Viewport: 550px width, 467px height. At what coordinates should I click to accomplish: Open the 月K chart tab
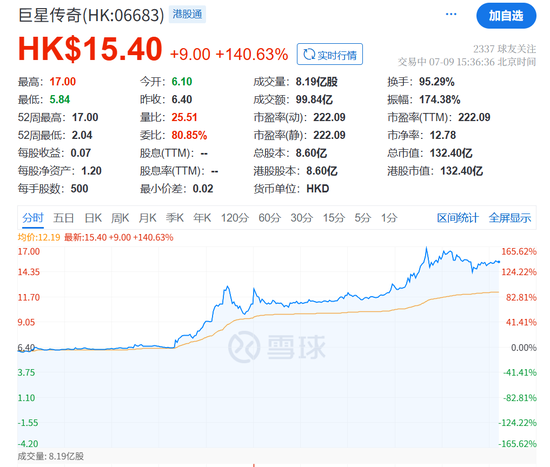click(147, 218)
